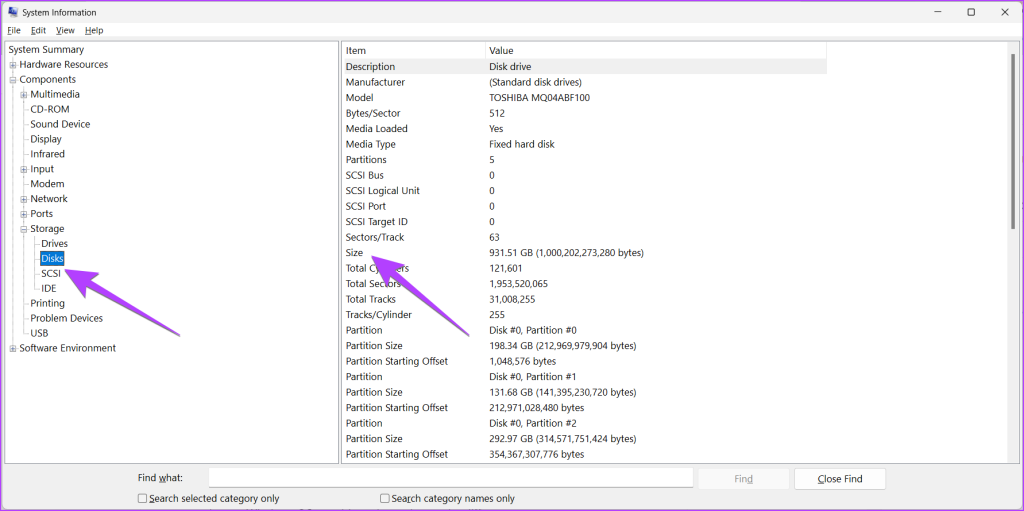1024x511 pixels.
Task: Select the SCSI storage item
Action: pyautogui.click(x=51, y=273)
